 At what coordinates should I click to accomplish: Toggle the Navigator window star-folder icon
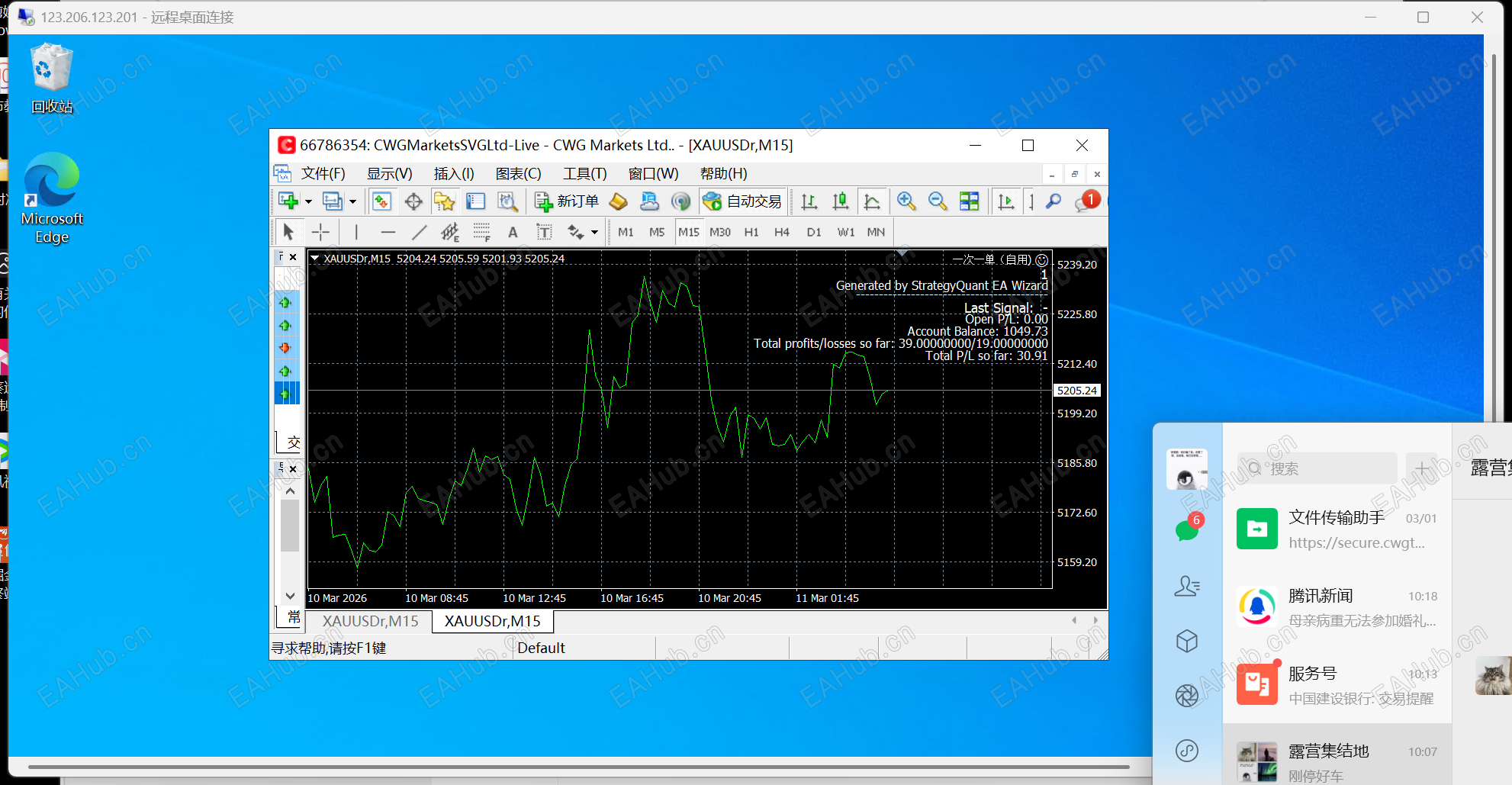444,201
